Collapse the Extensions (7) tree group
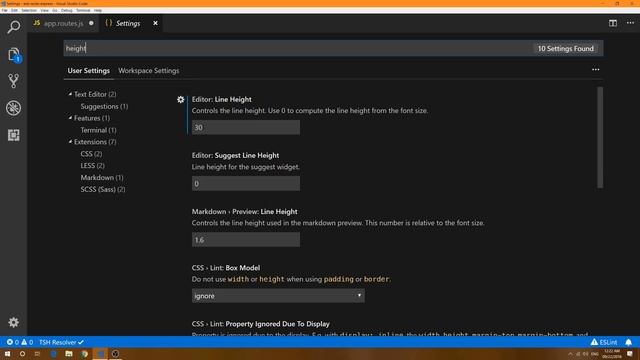The width and height of the screenshot is (640, 360). pos(70,142)
